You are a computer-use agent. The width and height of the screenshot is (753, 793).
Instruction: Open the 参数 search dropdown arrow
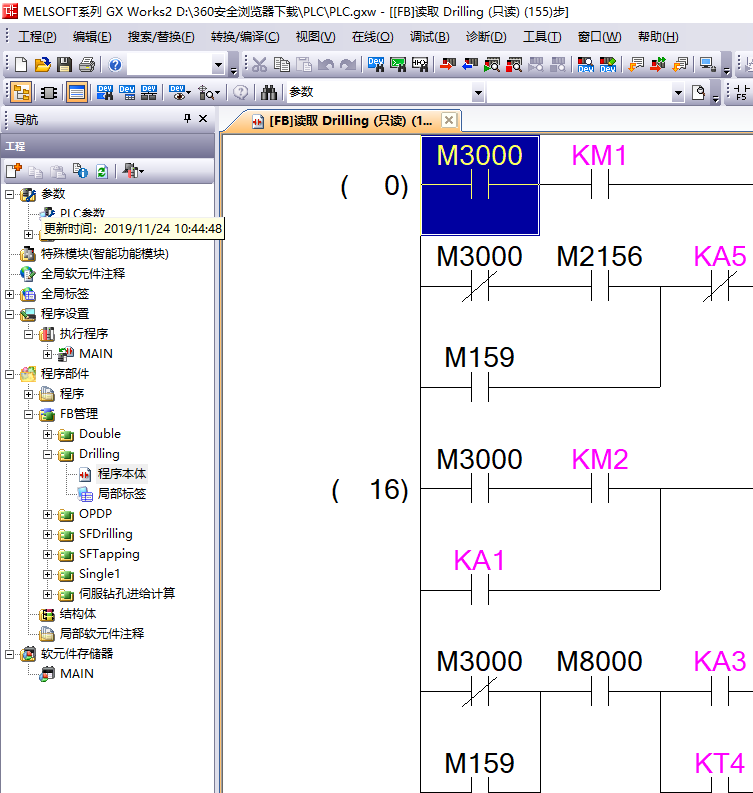click(x=478, y=93)
